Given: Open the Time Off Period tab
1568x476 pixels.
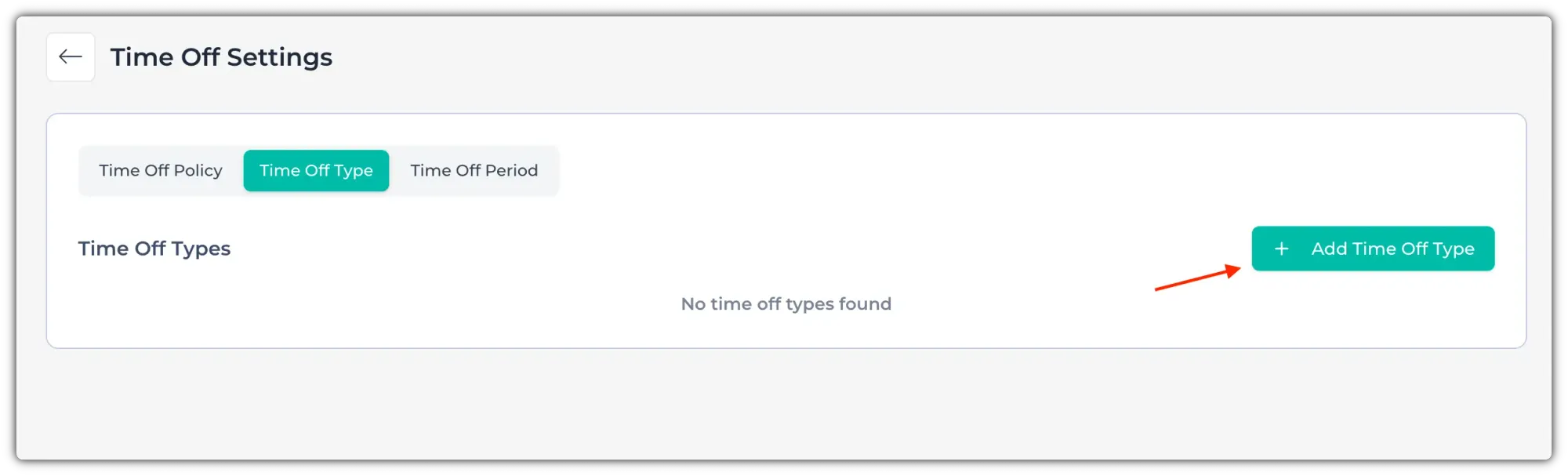Looking at the screenshot, I should [x=474, y=170].
